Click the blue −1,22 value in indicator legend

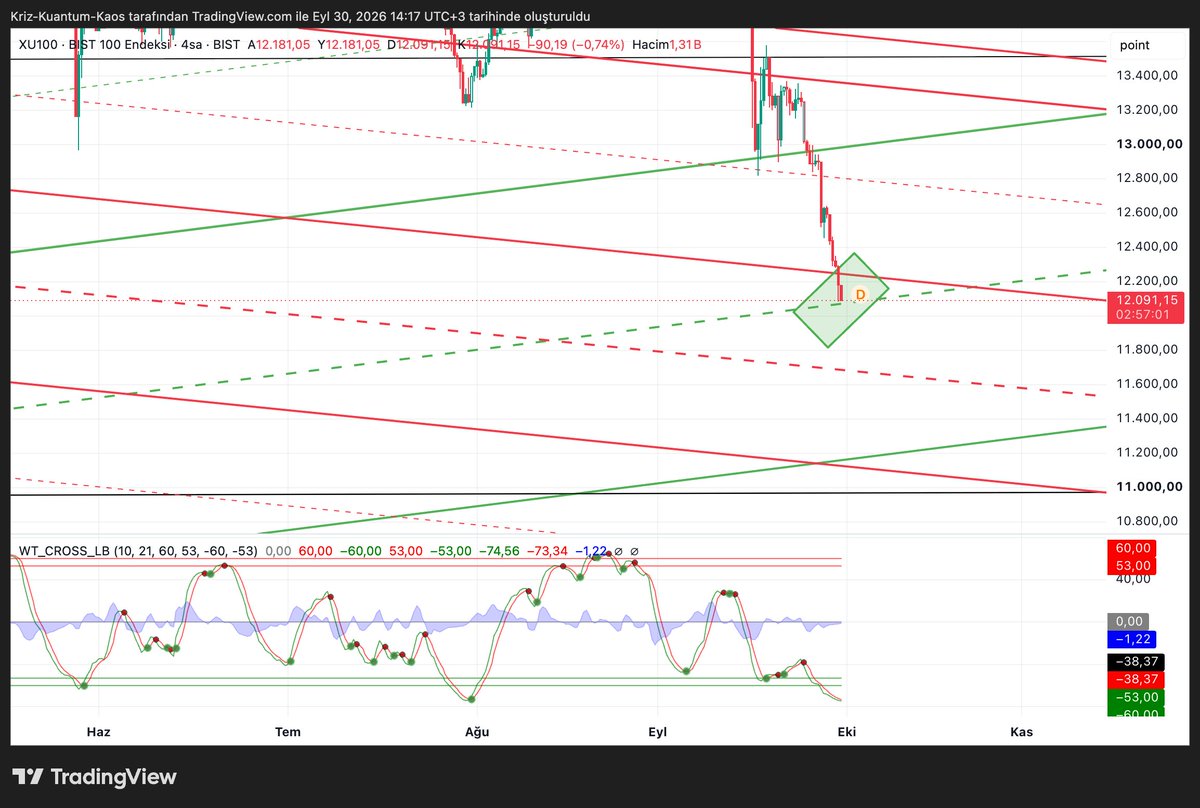pos(591,551)
